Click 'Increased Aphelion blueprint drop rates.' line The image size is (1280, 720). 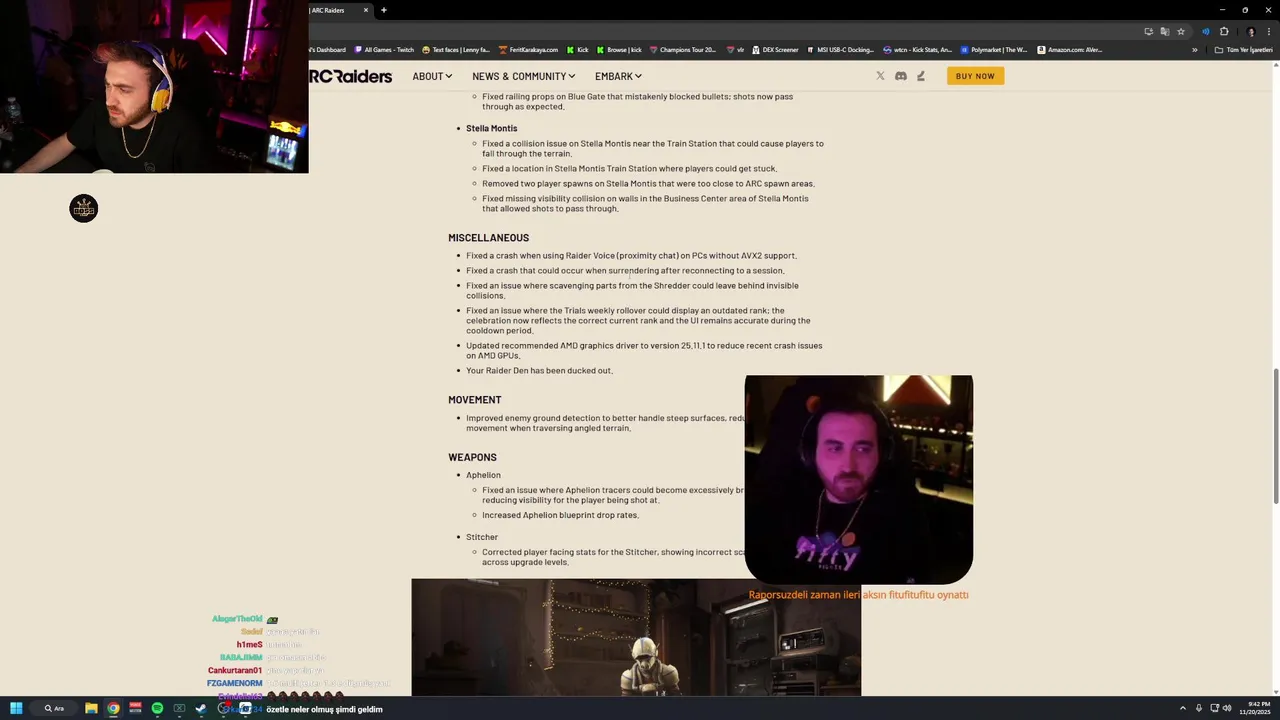(560, 515)
